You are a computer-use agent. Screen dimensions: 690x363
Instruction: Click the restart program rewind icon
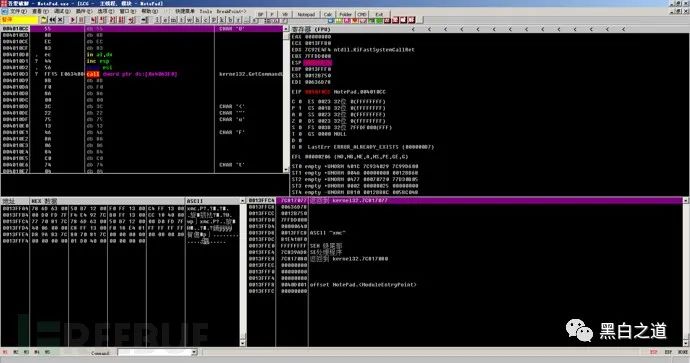[52, 20]
